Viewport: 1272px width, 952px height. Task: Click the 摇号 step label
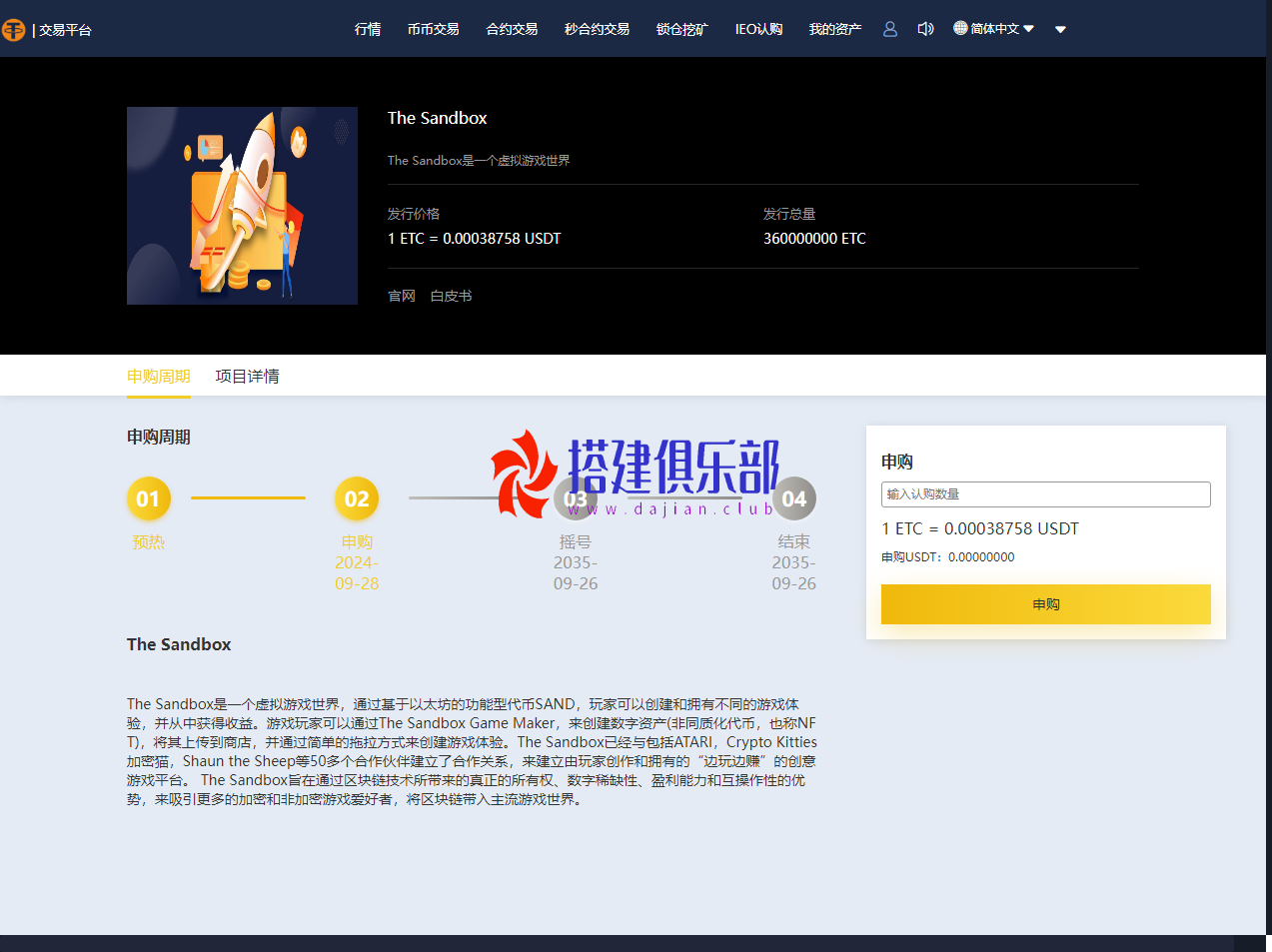pos(576,541)
